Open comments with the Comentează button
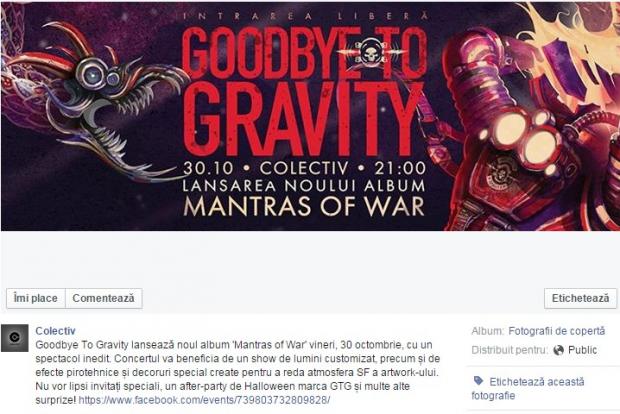620x414 pixels. pyautogui.click(x=104, y=298)
